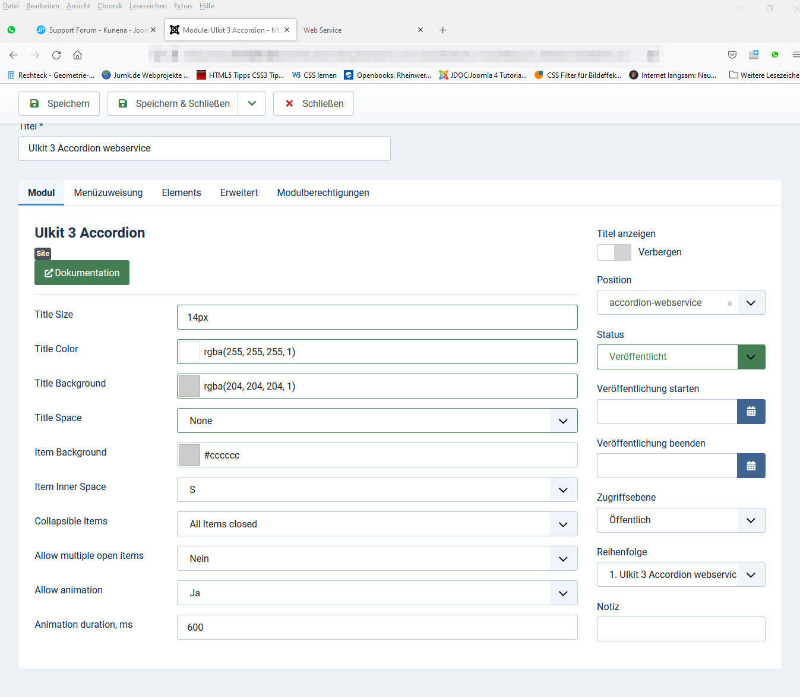The image size is (800, 697).
Task: Pick the Item Background color swatch
Action: 189,455
